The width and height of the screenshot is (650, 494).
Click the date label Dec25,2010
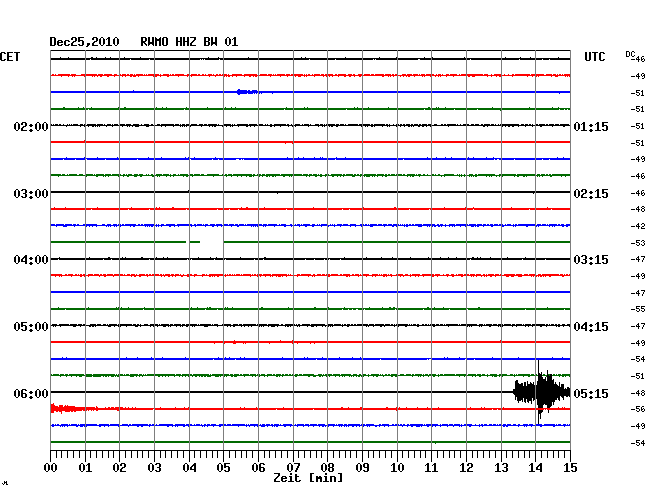click(x=84, y=42)
